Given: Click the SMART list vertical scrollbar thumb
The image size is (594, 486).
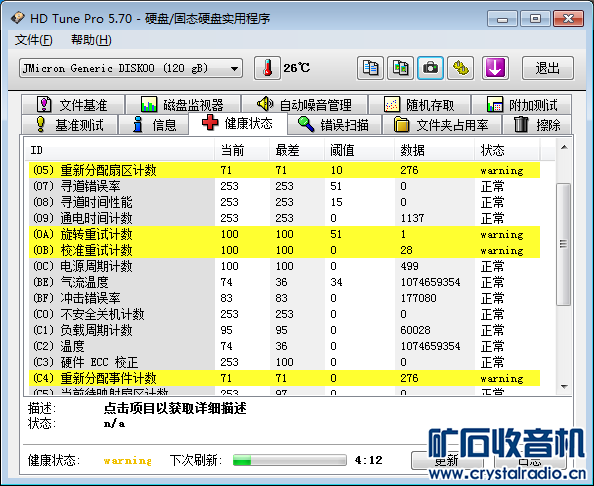Looking at the screenshot, I should point(564,244).
